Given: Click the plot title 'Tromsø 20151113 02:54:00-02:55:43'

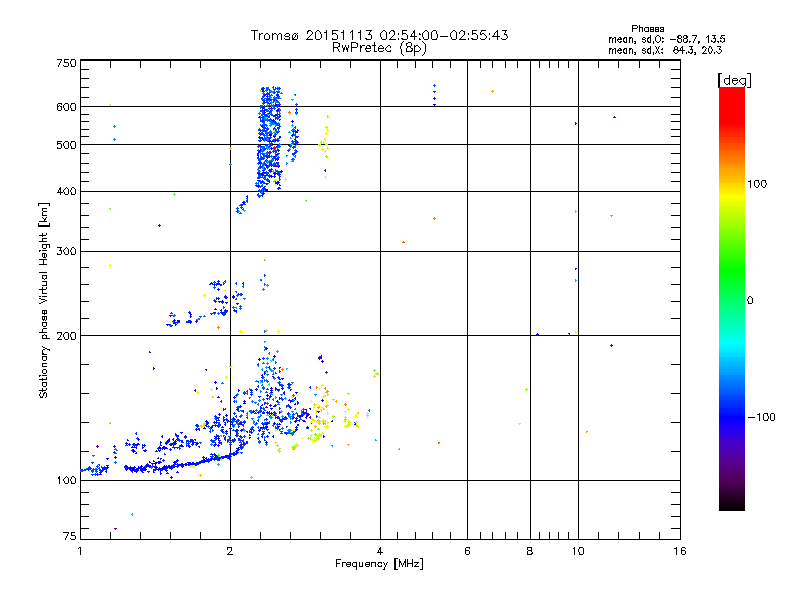Looking at the screenshot, I should [x=379, y=35].
